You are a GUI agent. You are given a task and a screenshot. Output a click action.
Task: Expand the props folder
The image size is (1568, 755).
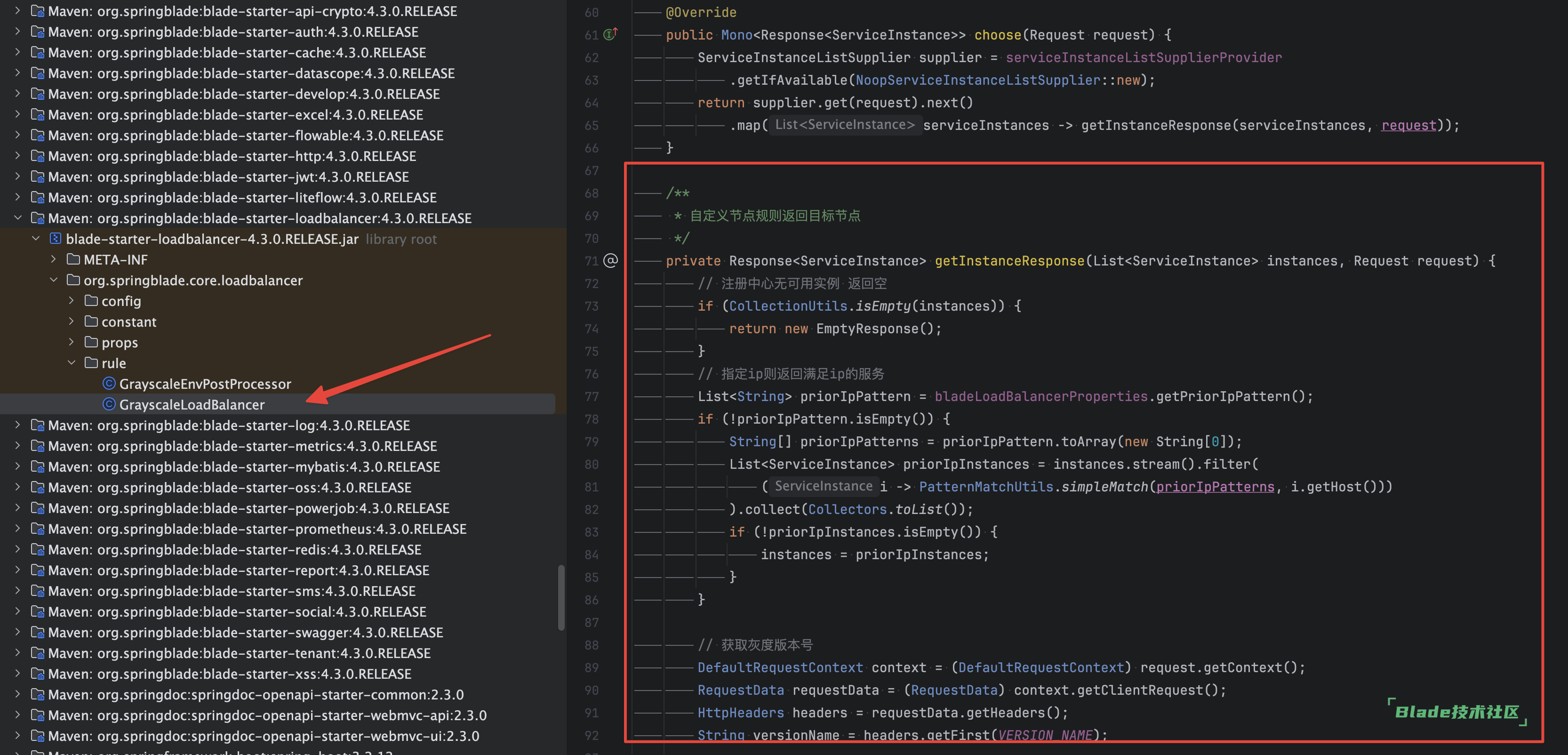click(71, 342)
